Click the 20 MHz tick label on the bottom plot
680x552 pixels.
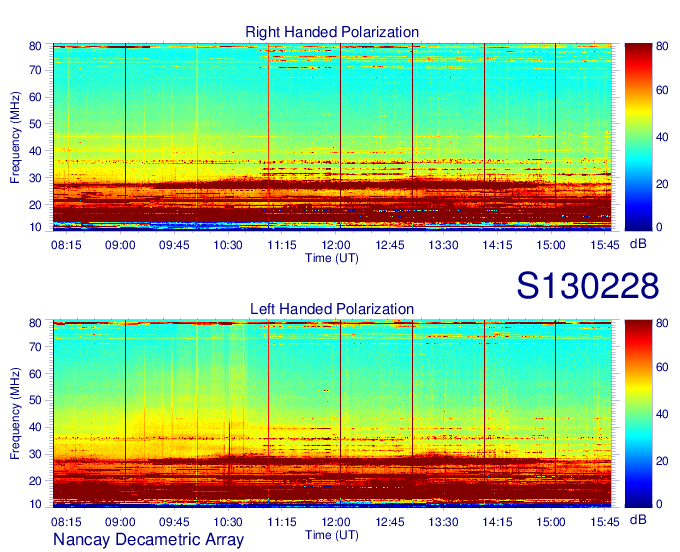(x=35, y=481)
